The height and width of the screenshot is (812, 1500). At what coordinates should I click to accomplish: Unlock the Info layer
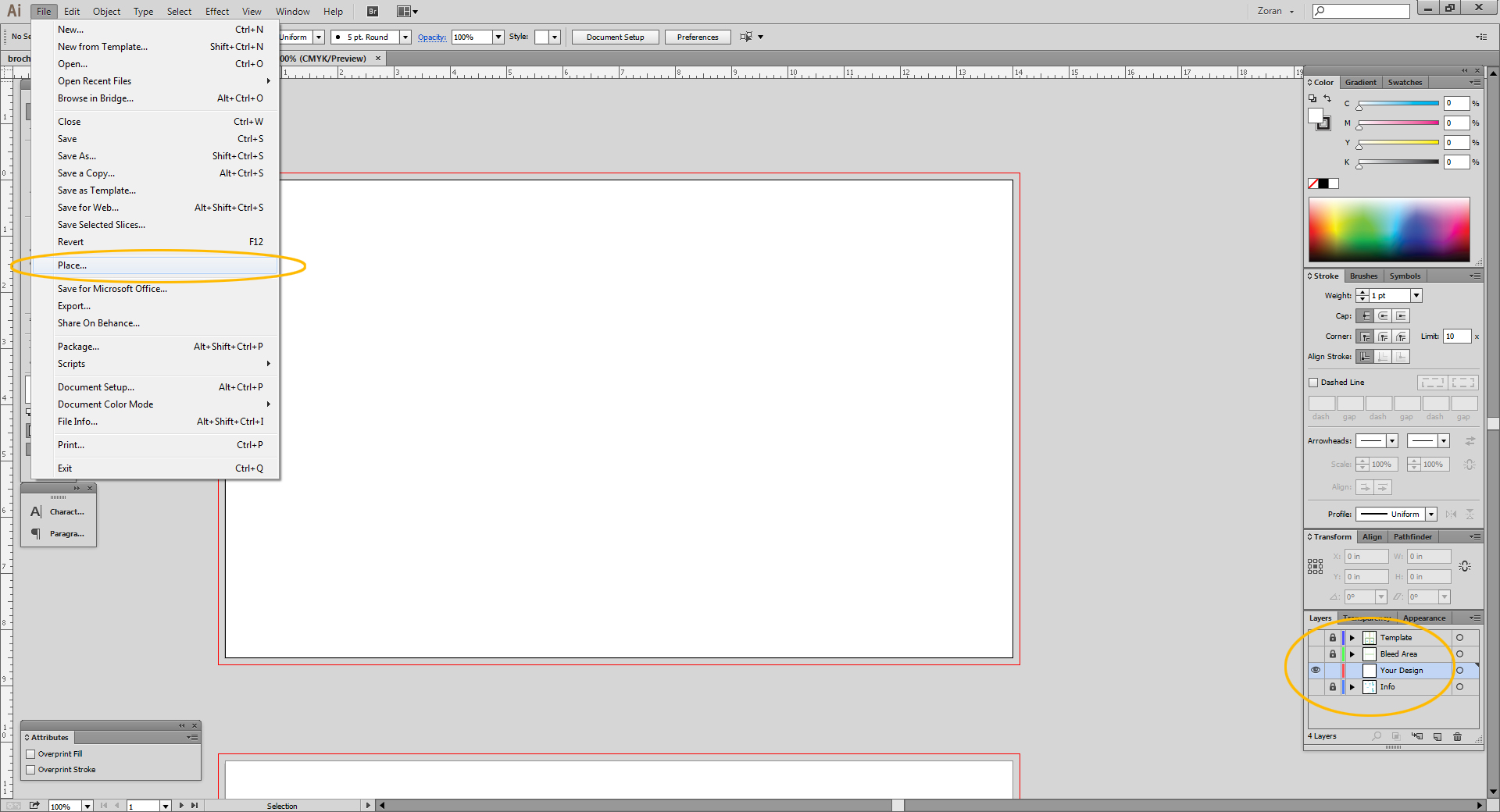pyautogui.click(x=1333, y=687)
